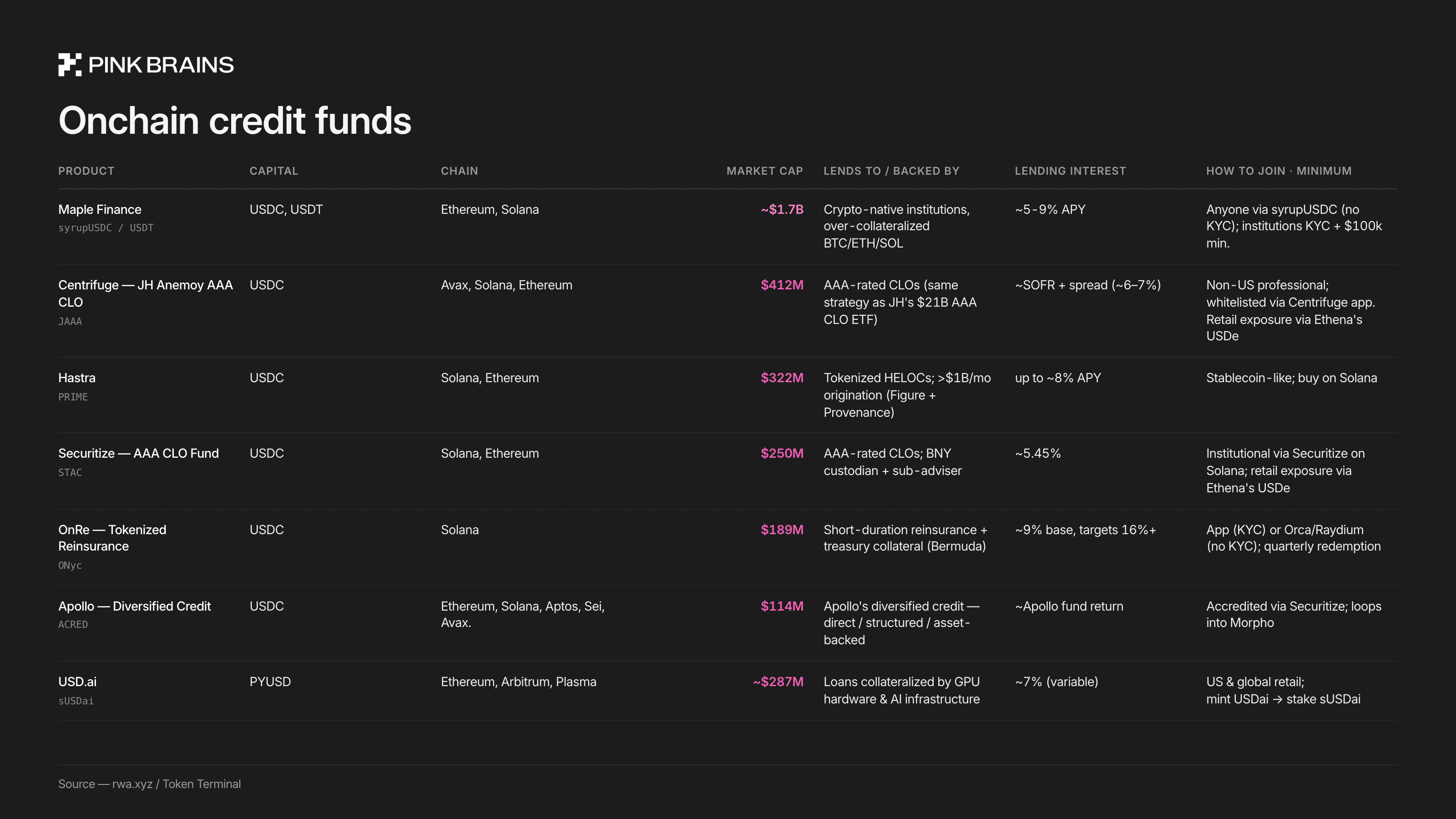Click the $322M market cap value
The height and width of the screenshot is (819, 1456).
point(782,378)
